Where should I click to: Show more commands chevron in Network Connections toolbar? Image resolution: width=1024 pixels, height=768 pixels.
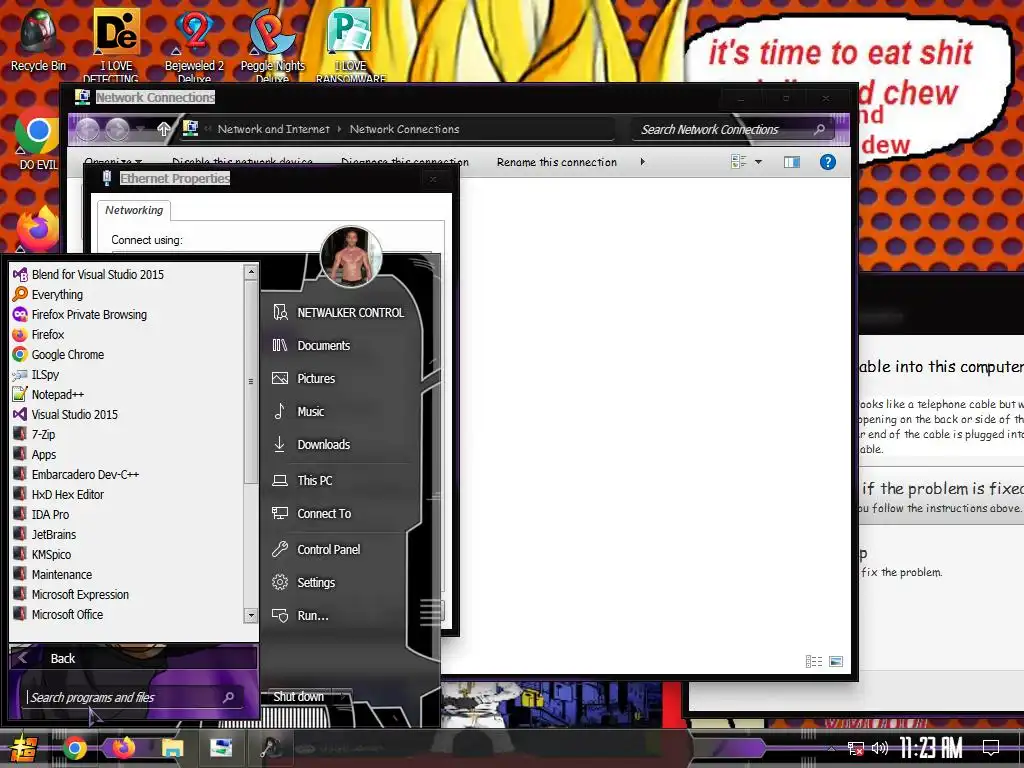point(643,162)
